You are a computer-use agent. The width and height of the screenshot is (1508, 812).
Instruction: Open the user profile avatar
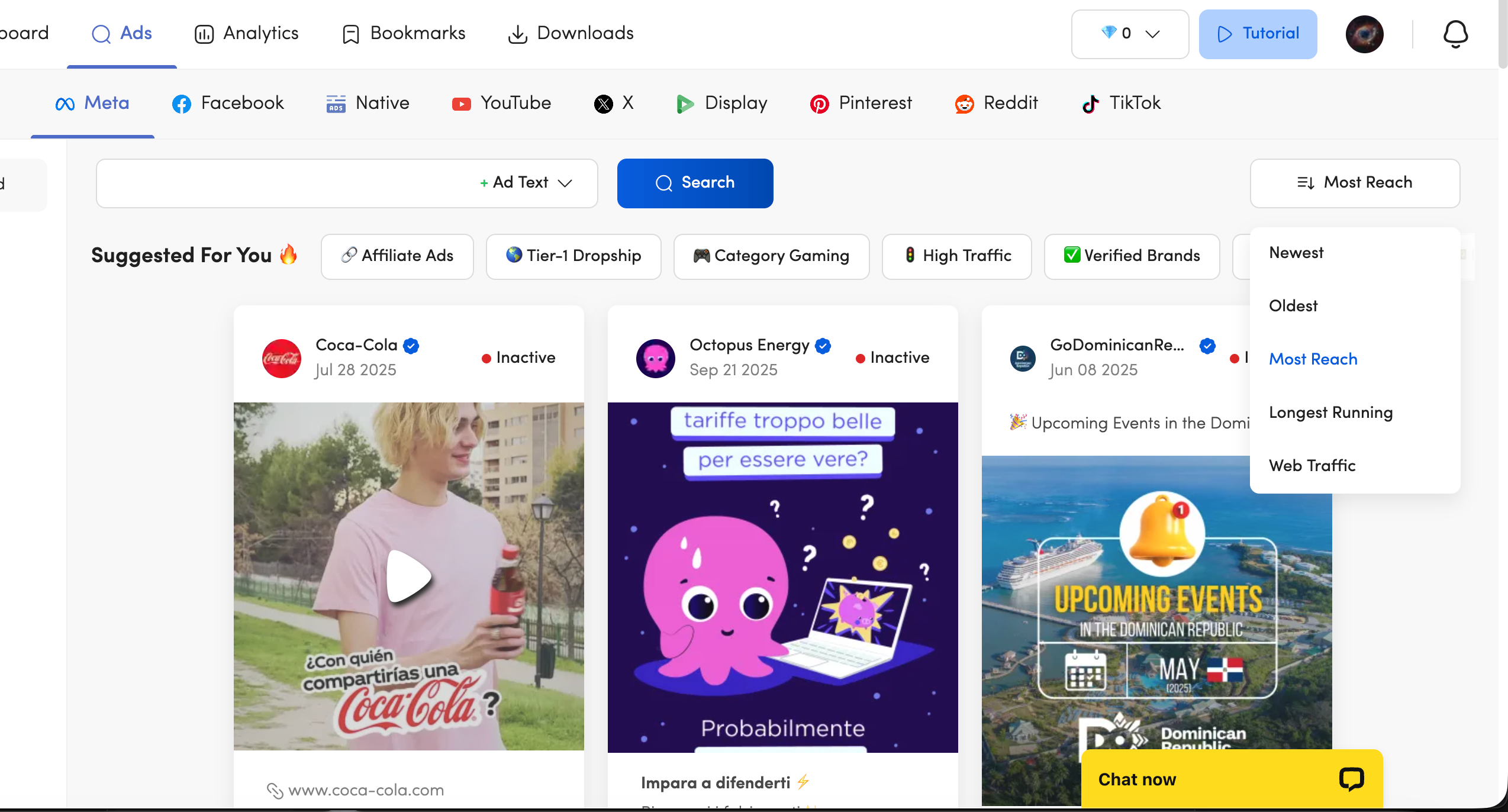[x=1365, y=34]
